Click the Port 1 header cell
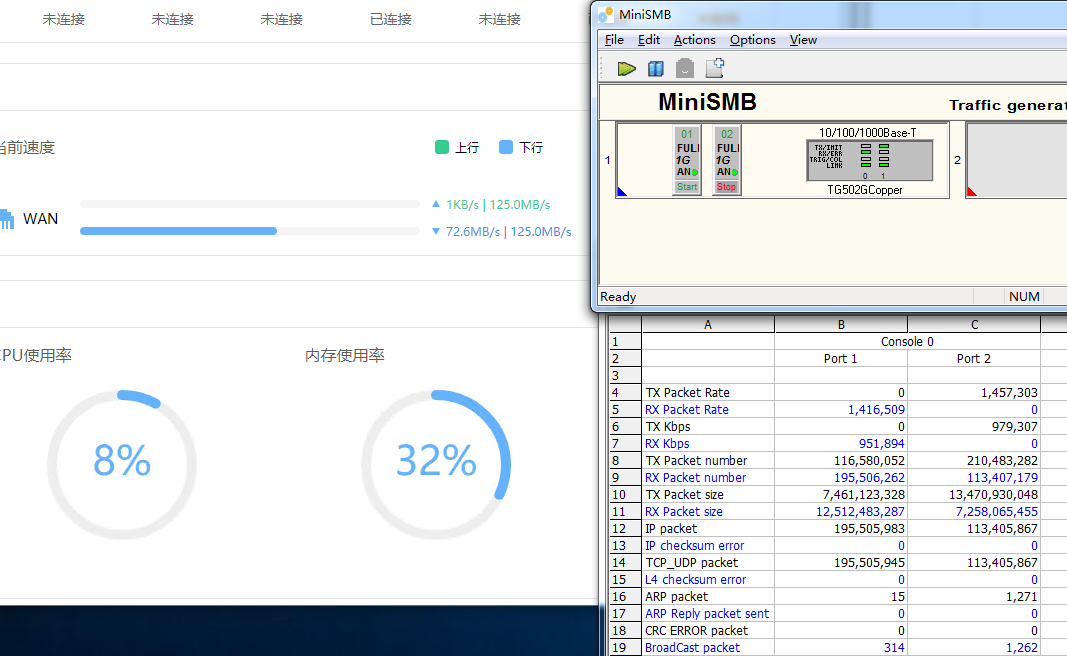 840,359
